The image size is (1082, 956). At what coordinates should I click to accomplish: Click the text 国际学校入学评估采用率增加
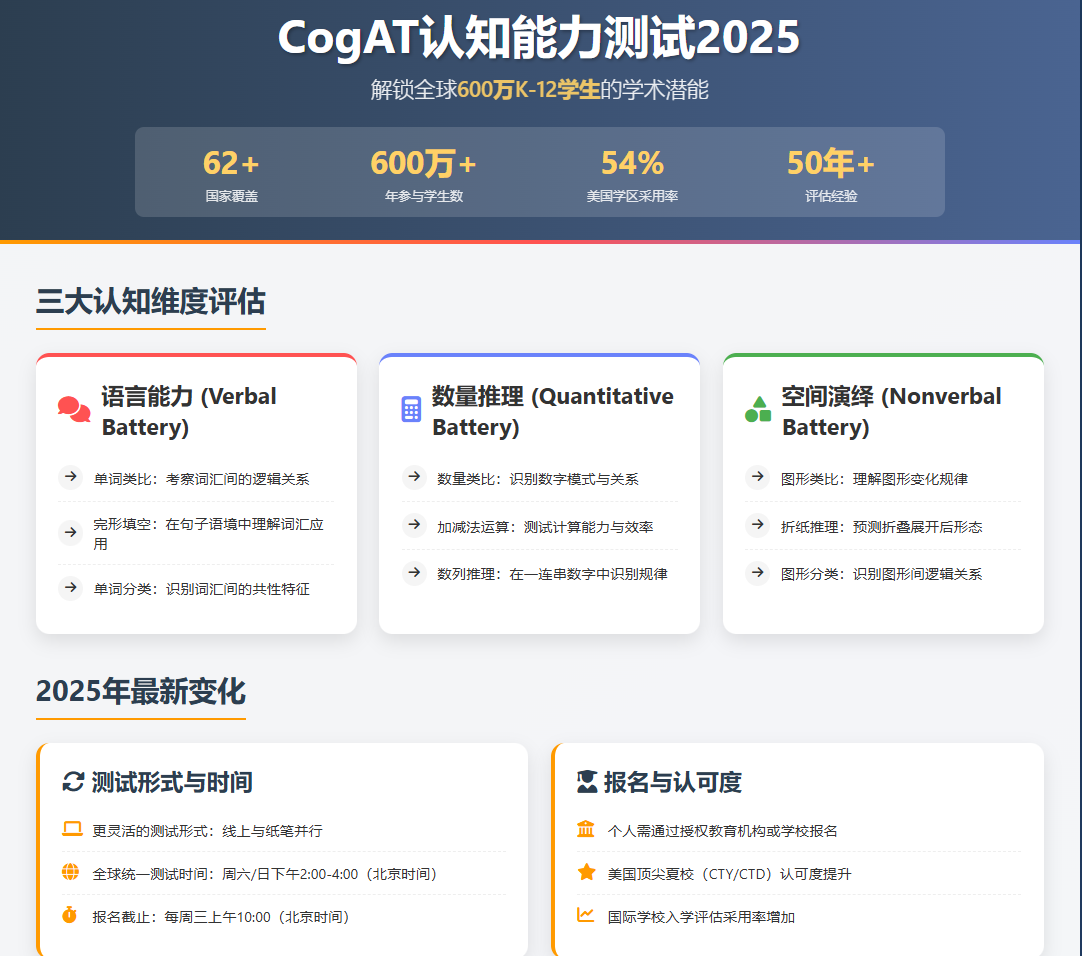coord(701,917)
